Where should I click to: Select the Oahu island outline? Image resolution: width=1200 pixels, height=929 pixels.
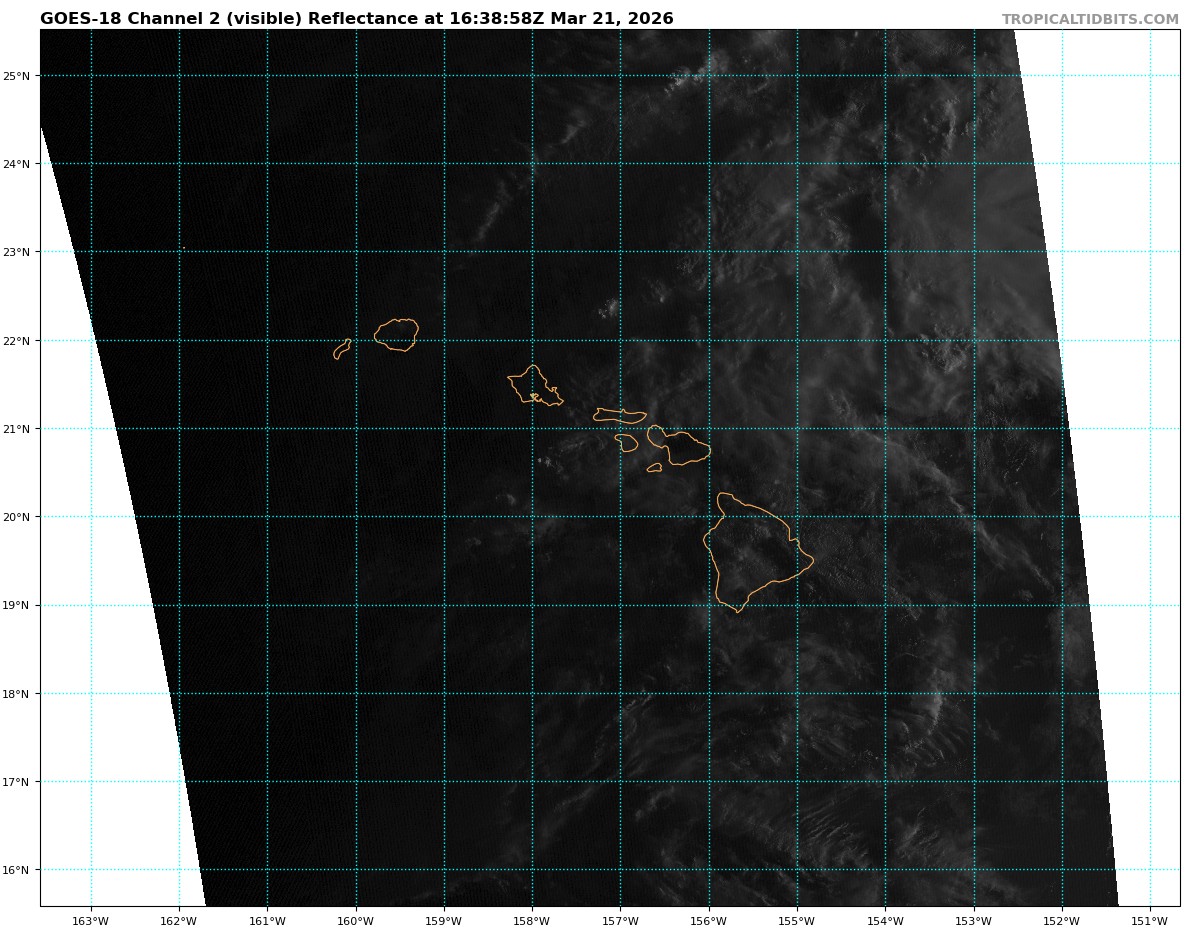point(533,386)
